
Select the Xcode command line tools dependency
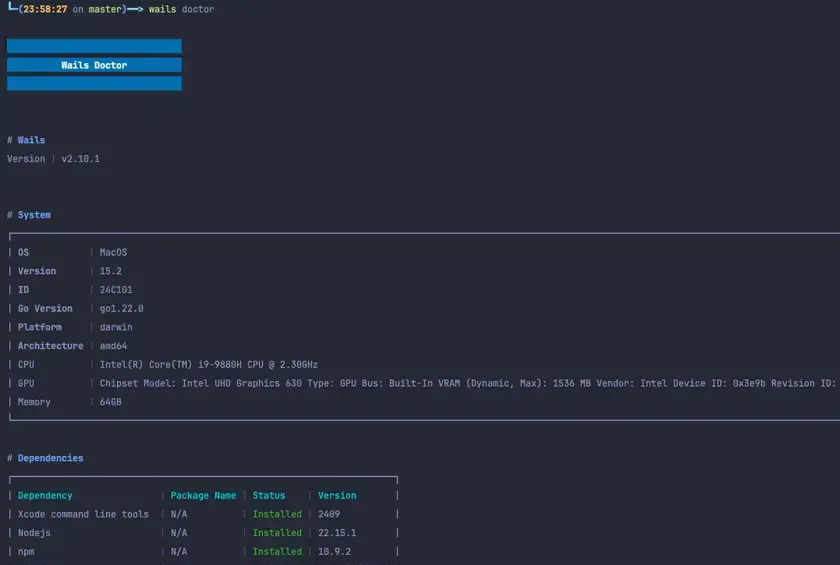[83, 514]
